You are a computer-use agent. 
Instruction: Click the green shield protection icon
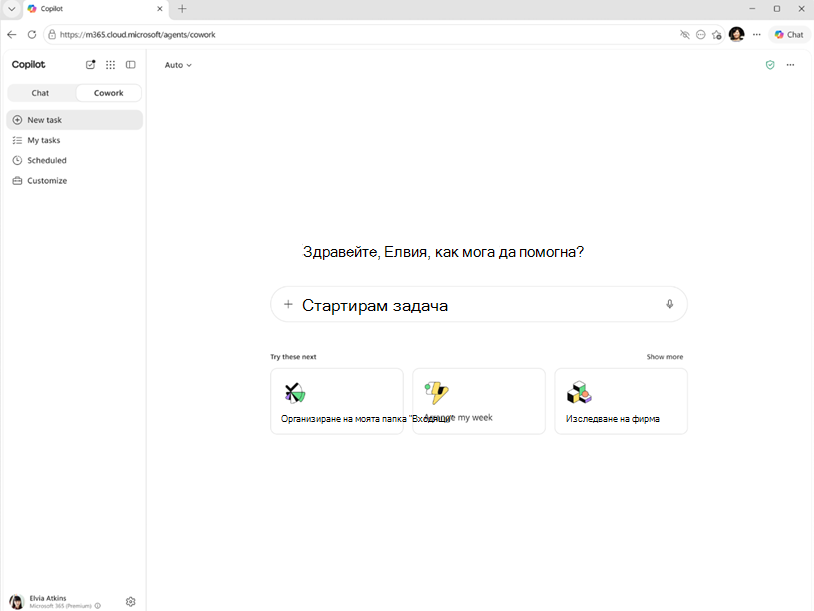770,65
